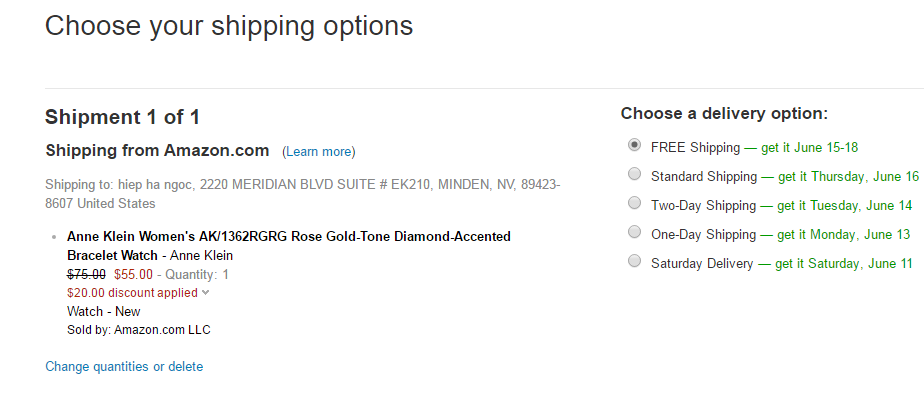The width and height of the screenshot is (924, 420).
Task: Click the shipping address text
Action: (x=302, y=194)
